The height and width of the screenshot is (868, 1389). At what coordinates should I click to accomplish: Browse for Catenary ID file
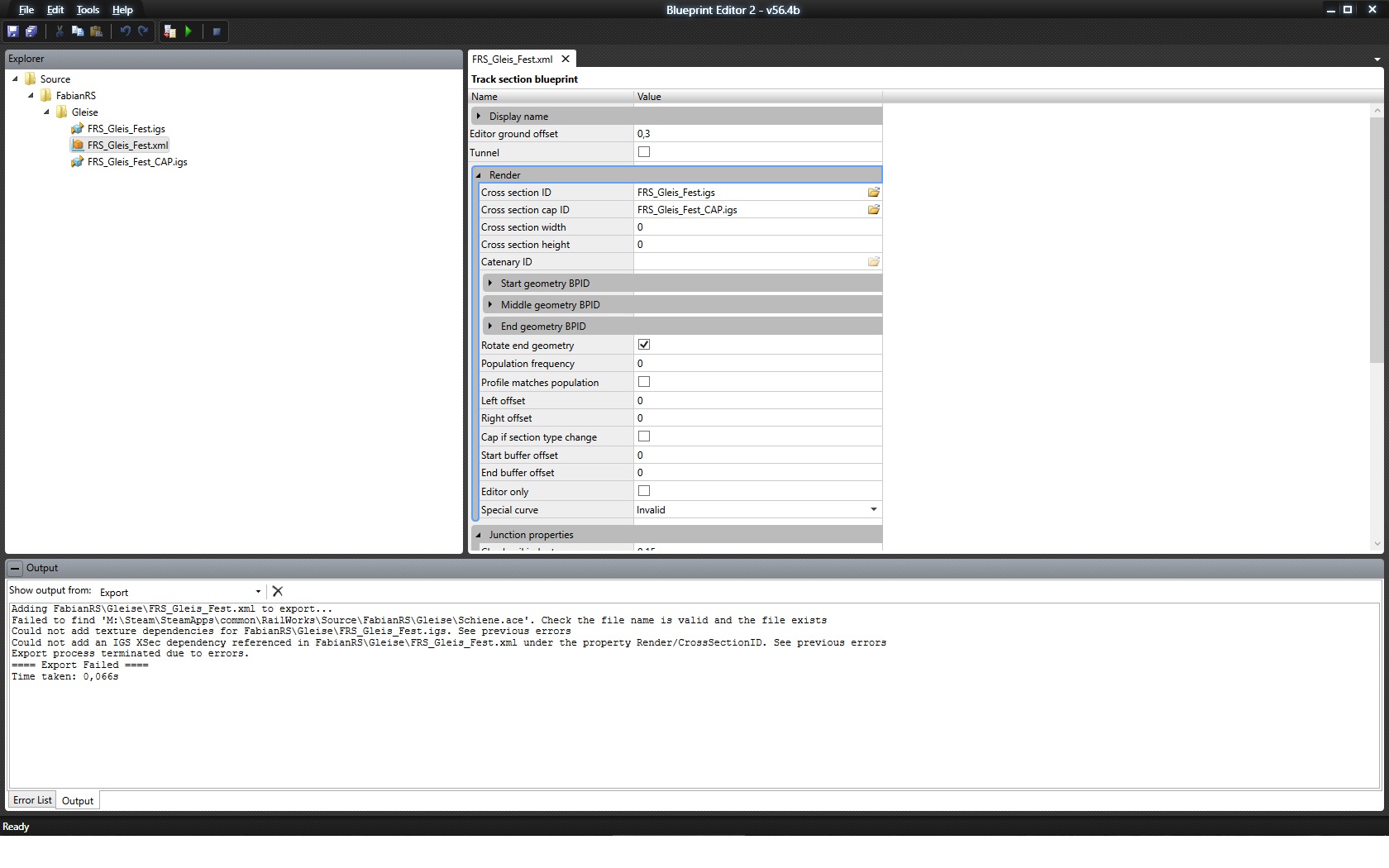click(873, 261)
